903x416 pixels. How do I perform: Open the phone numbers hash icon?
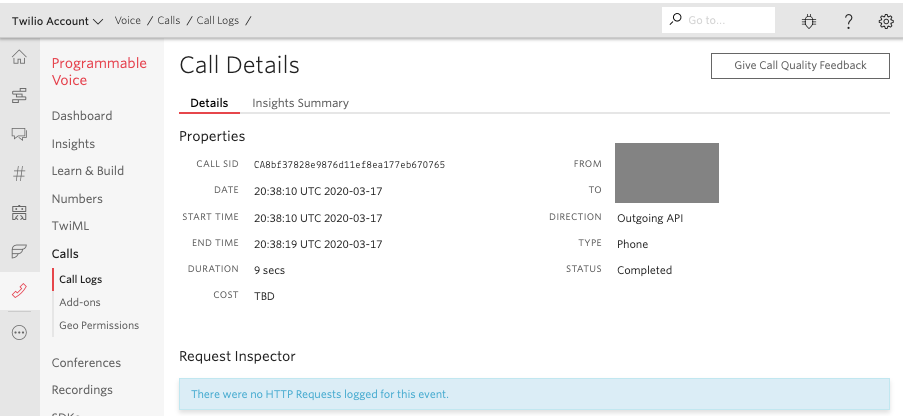[20, 173]
